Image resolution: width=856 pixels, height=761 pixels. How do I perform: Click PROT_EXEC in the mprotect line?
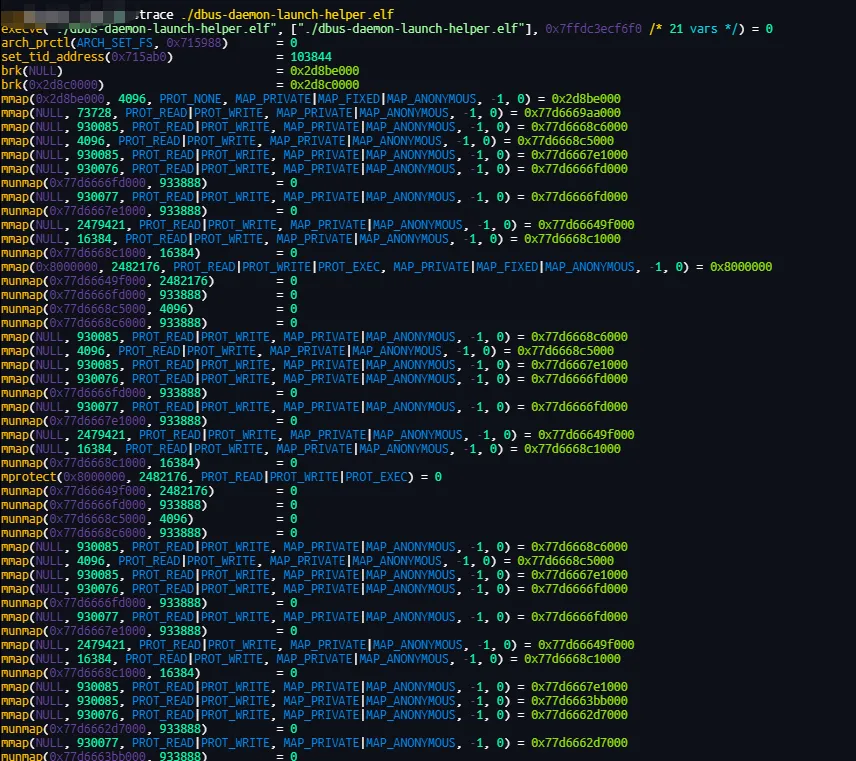coord(376,477)
